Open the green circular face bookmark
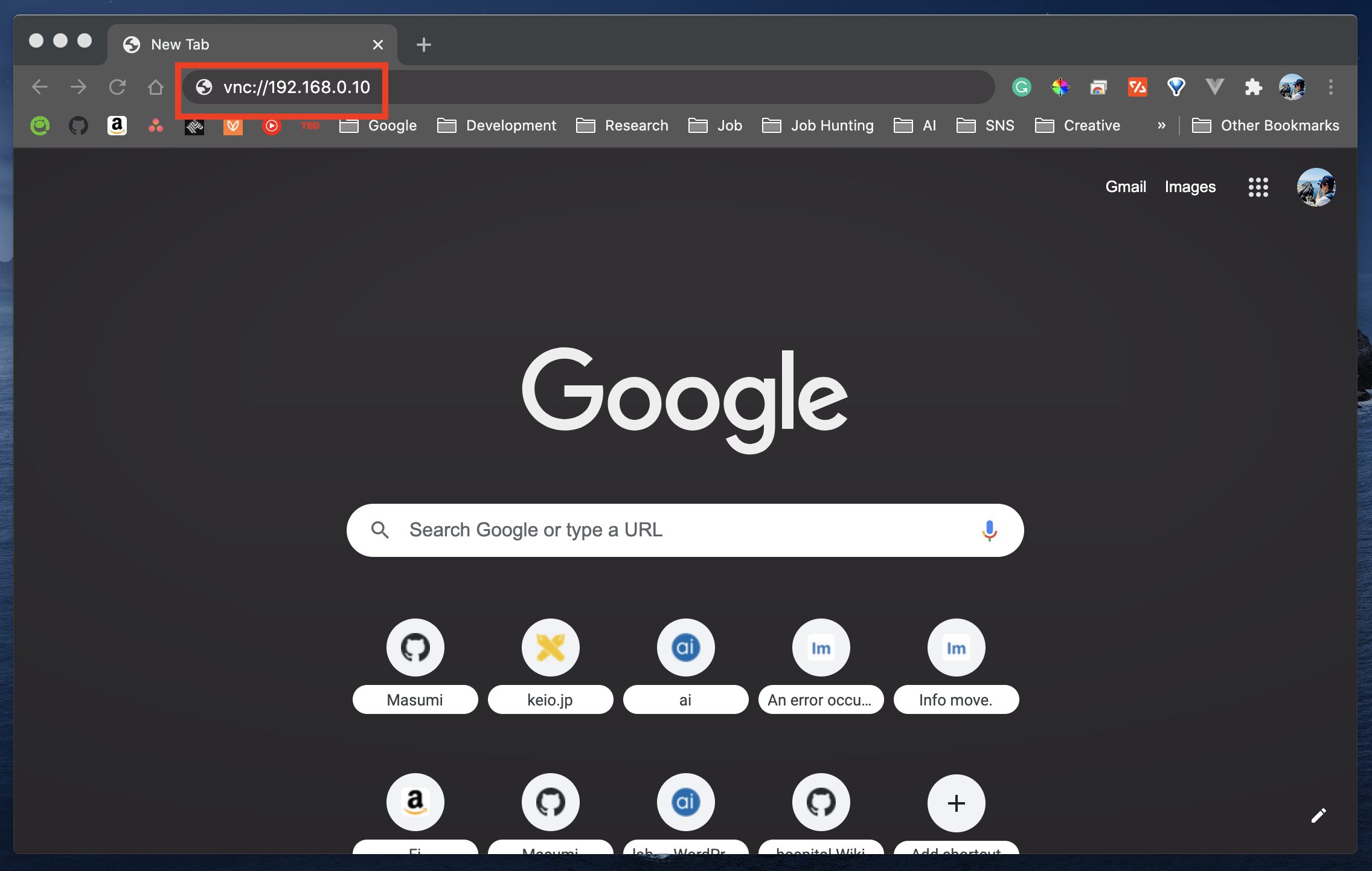The height and width of the screenshot is (871, 1372). [40, 126]
